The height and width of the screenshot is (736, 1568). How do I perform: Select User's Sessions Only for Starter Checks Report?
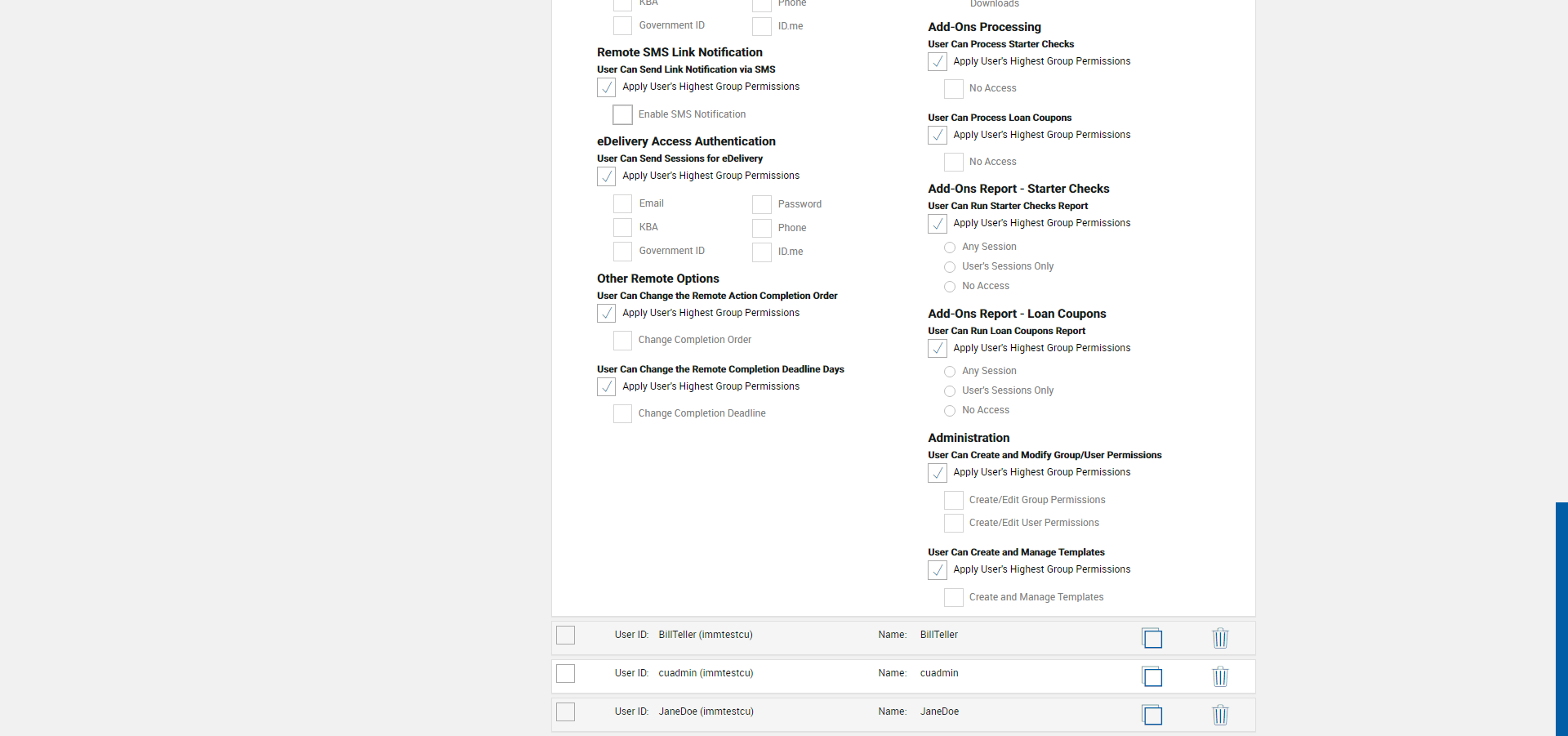[950, 267]
